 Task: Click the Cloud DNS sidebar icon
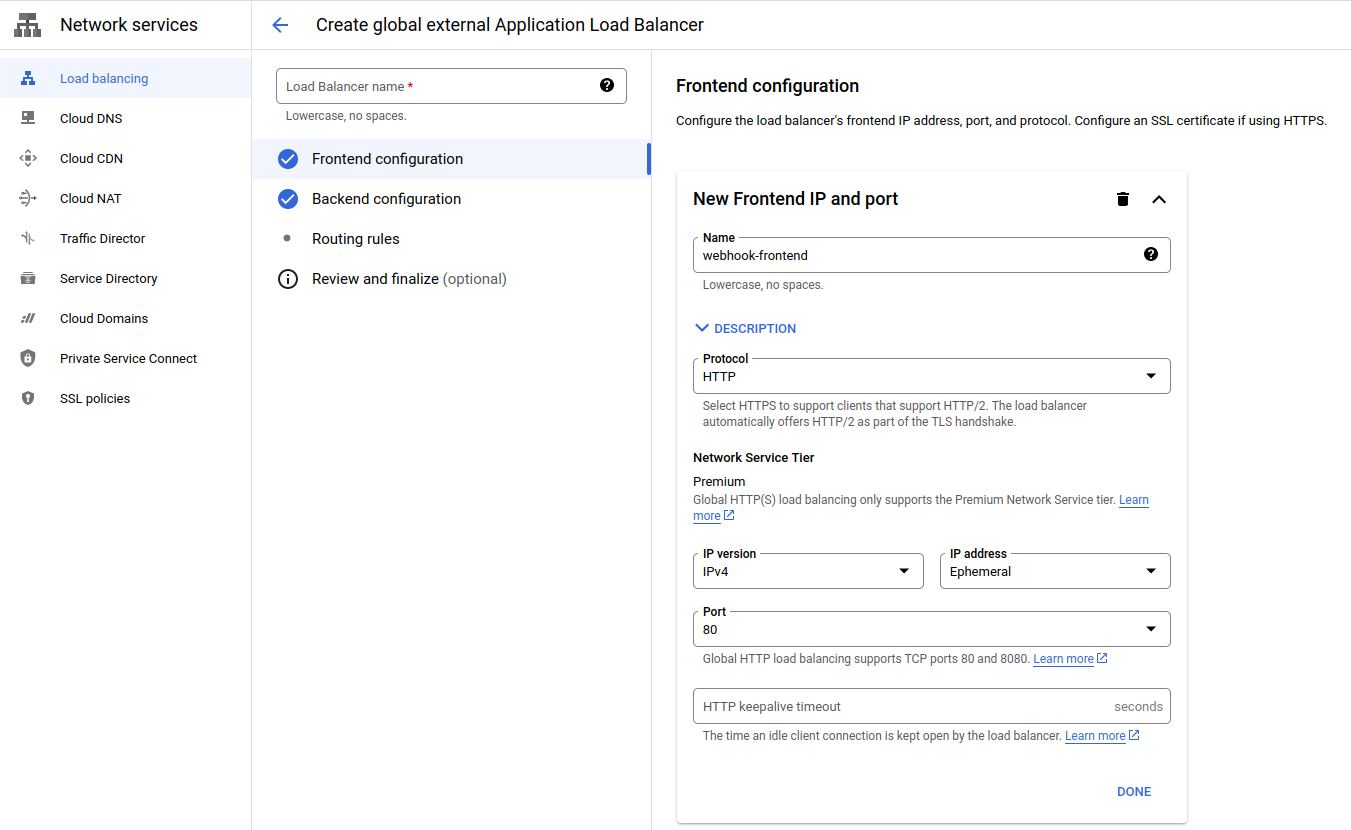point(28,118)
